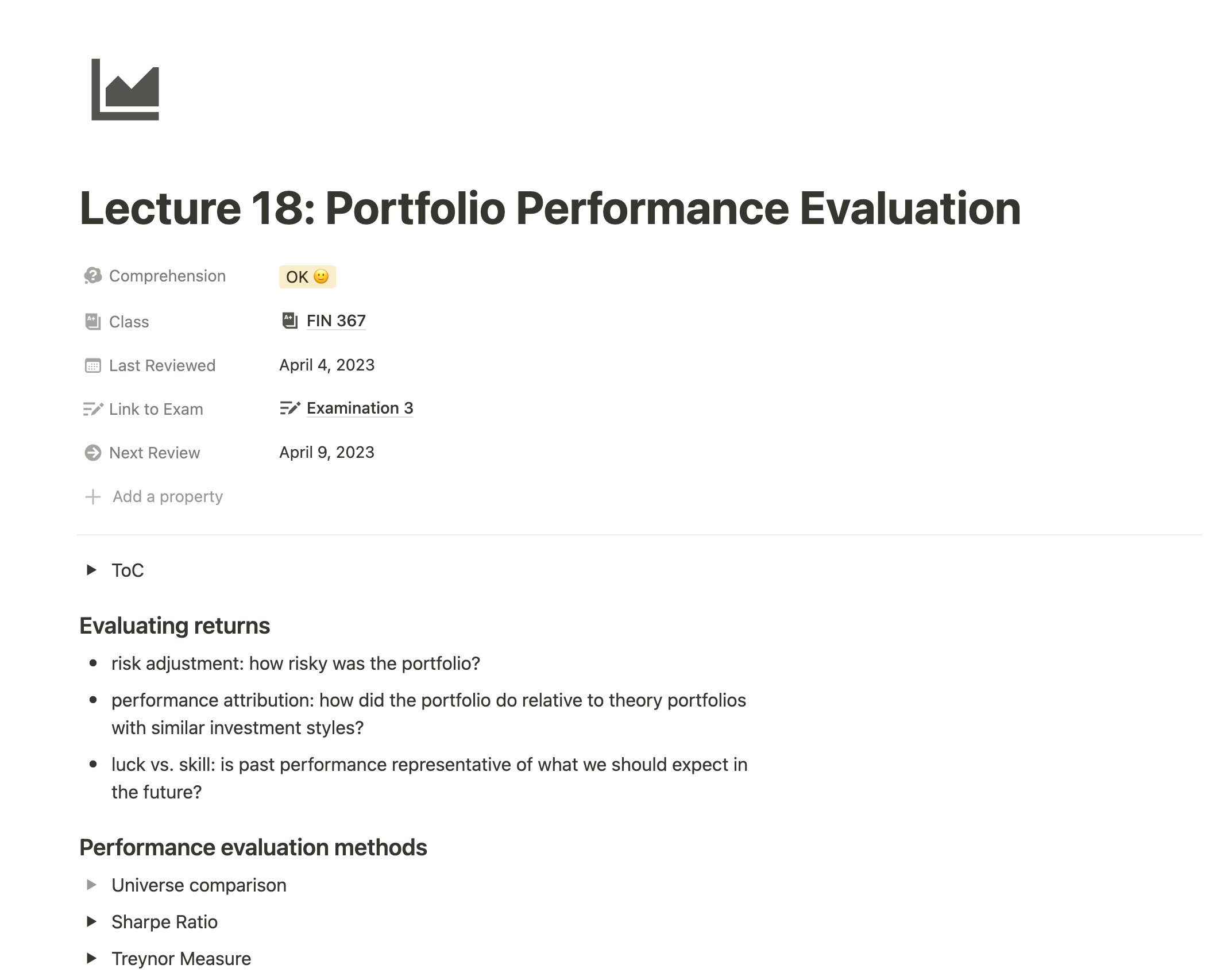Screen dimensions: 1228x980
Task: Edit the Last Reviewed date April 4, 2023
Action: click(327, 365)
